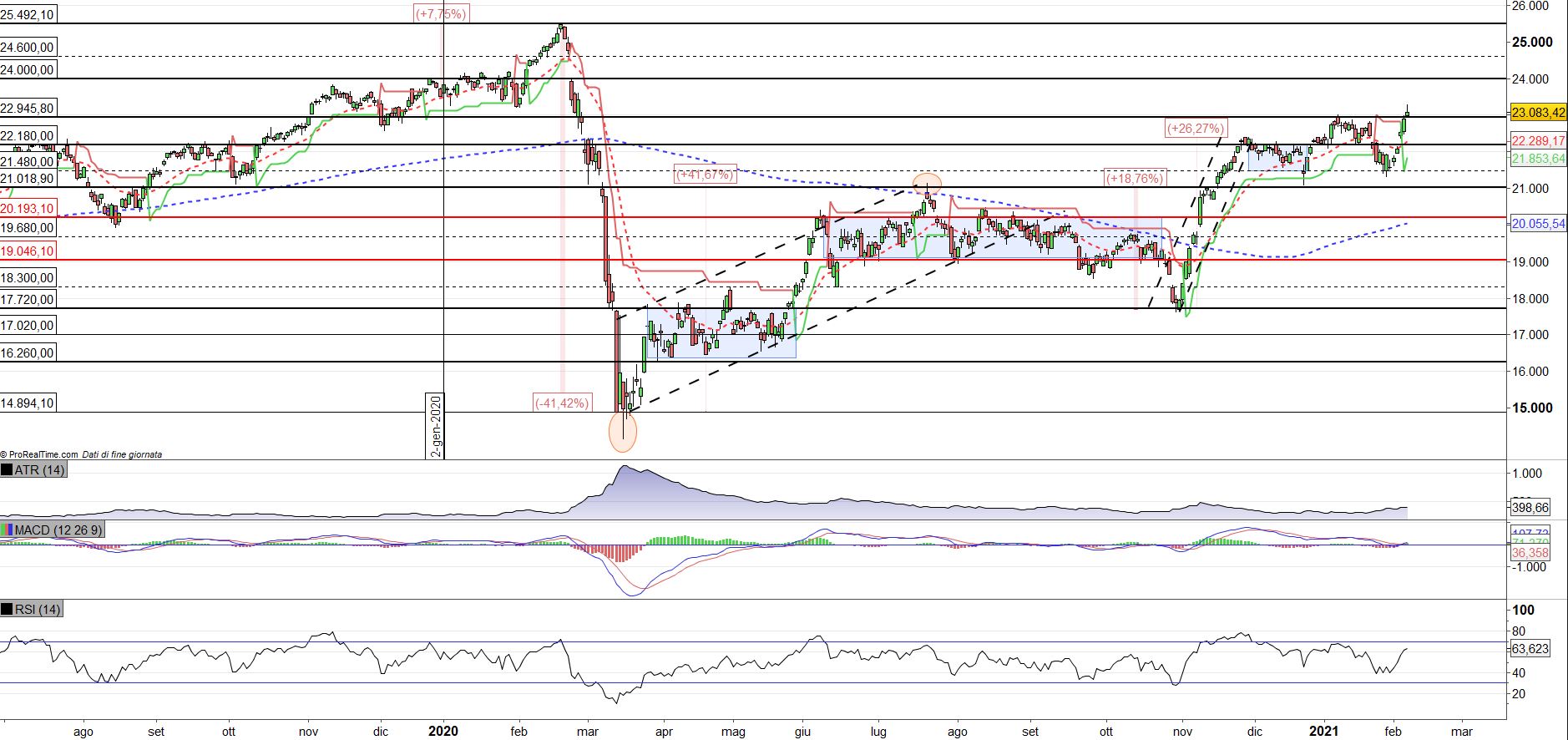Click the 17.720,00 level label
This screenshot has width=1568, height=740.
[28, 299]
